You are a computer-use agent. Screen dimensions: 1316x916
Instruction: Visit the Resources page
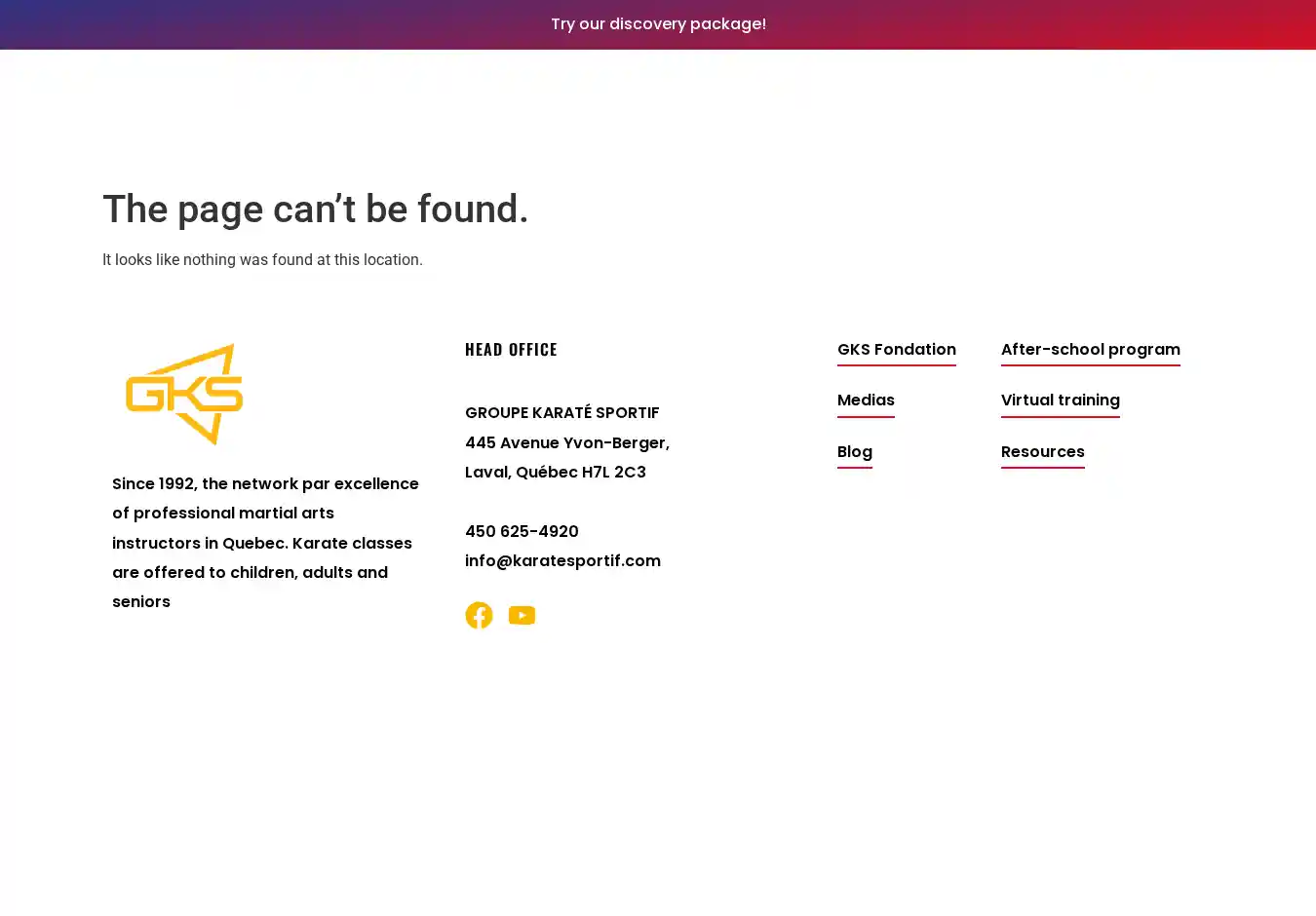pyautogui.click(x=1042, y=452)
